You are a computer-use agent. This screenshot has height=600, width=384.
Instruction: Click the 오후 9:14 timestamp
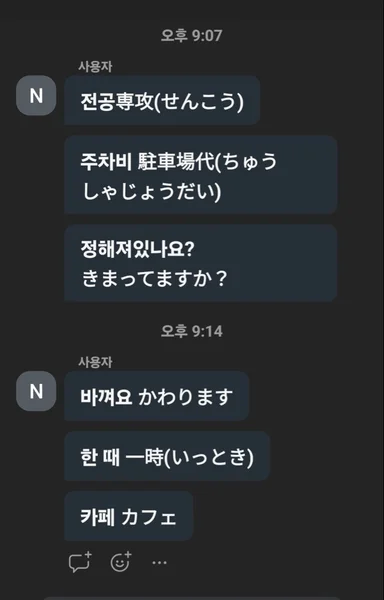[192, 331]
